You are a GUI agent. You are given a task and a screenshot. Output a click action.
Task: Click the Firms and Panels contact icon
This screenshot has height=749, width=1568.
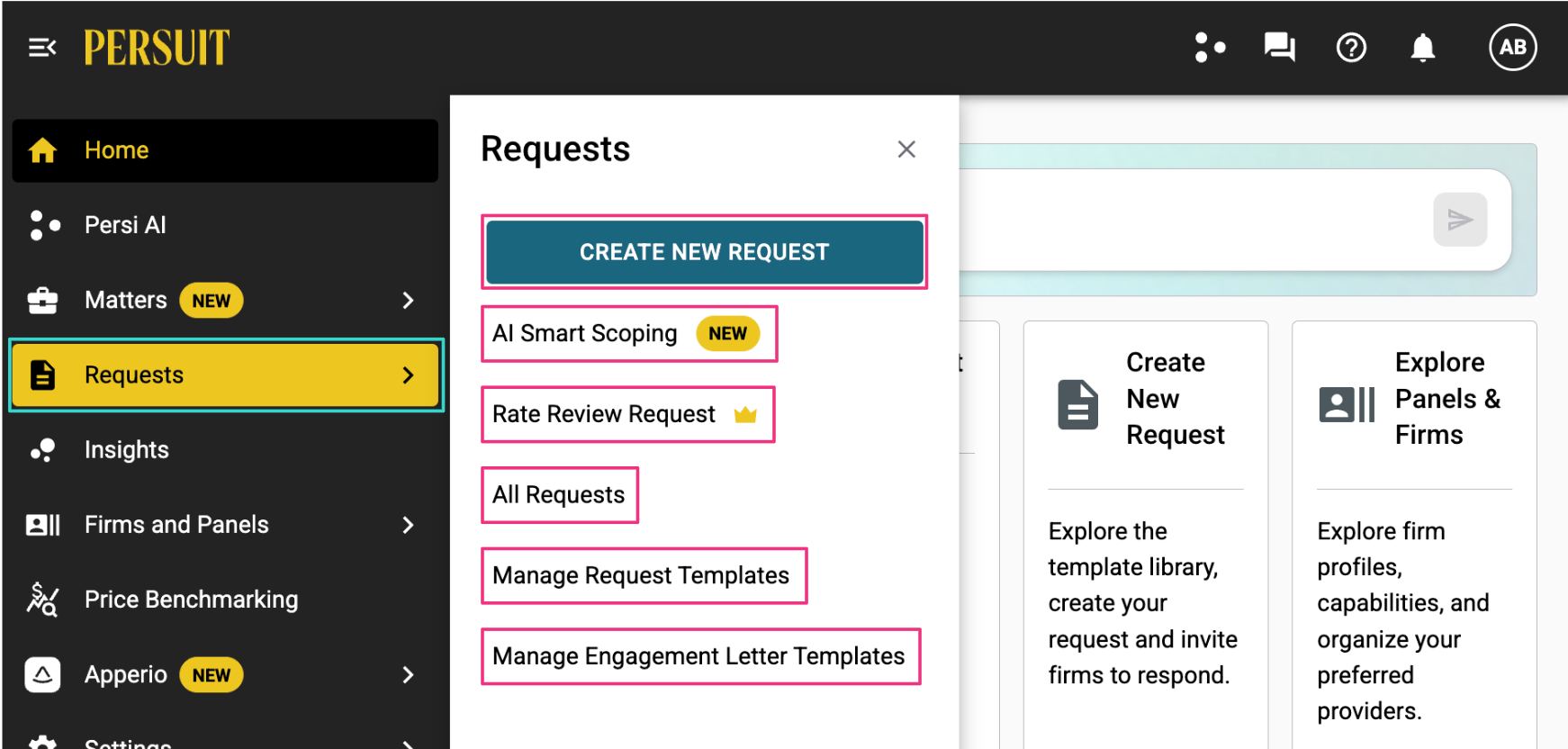[43, 525]
